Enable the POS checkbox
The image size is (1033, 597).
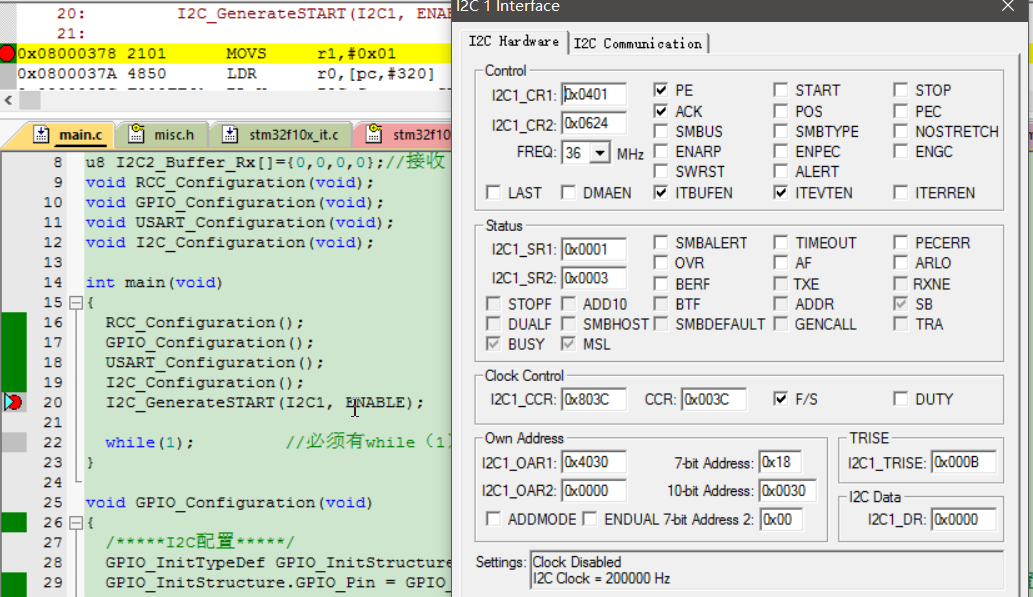click(x=781, y=111)
